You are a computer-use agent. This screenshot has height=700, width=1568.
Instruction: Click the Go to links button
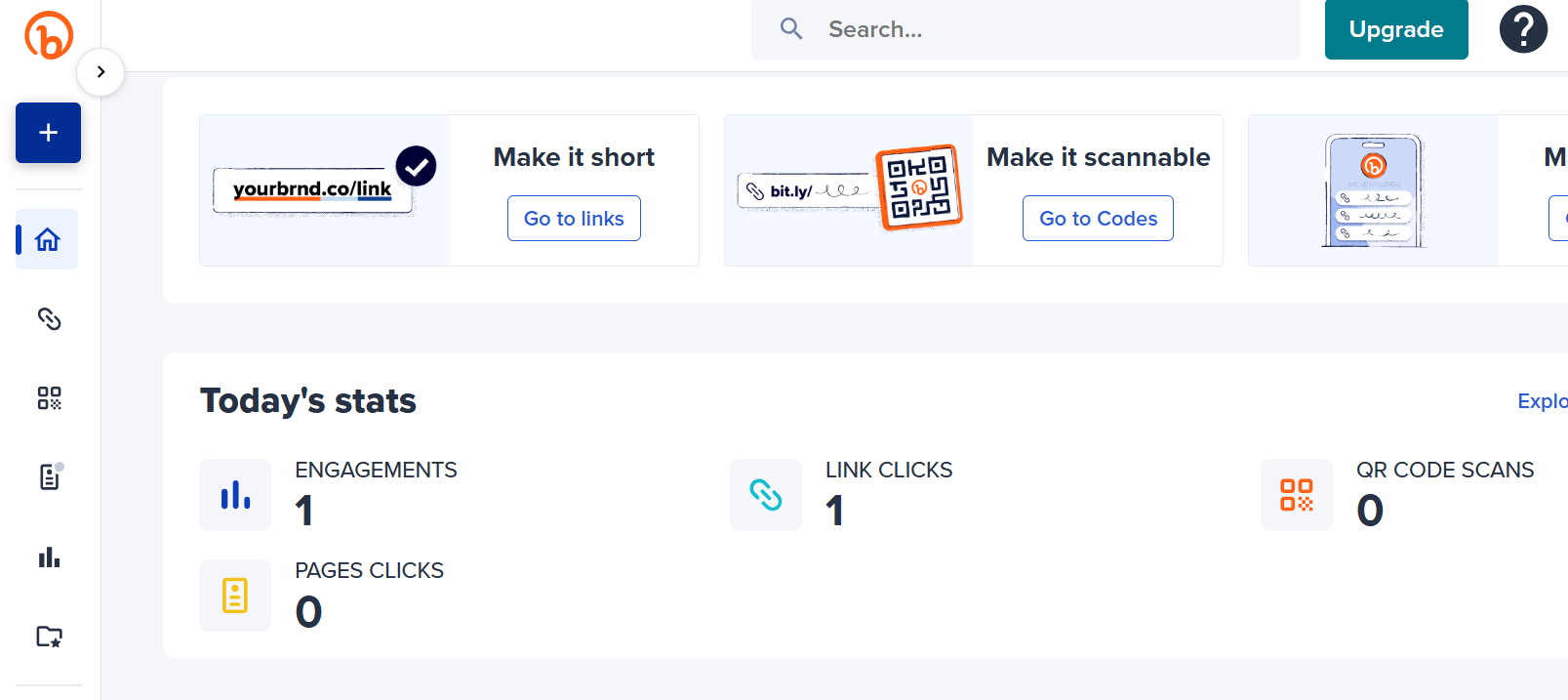pyautogui.click(x=574, y=219)
